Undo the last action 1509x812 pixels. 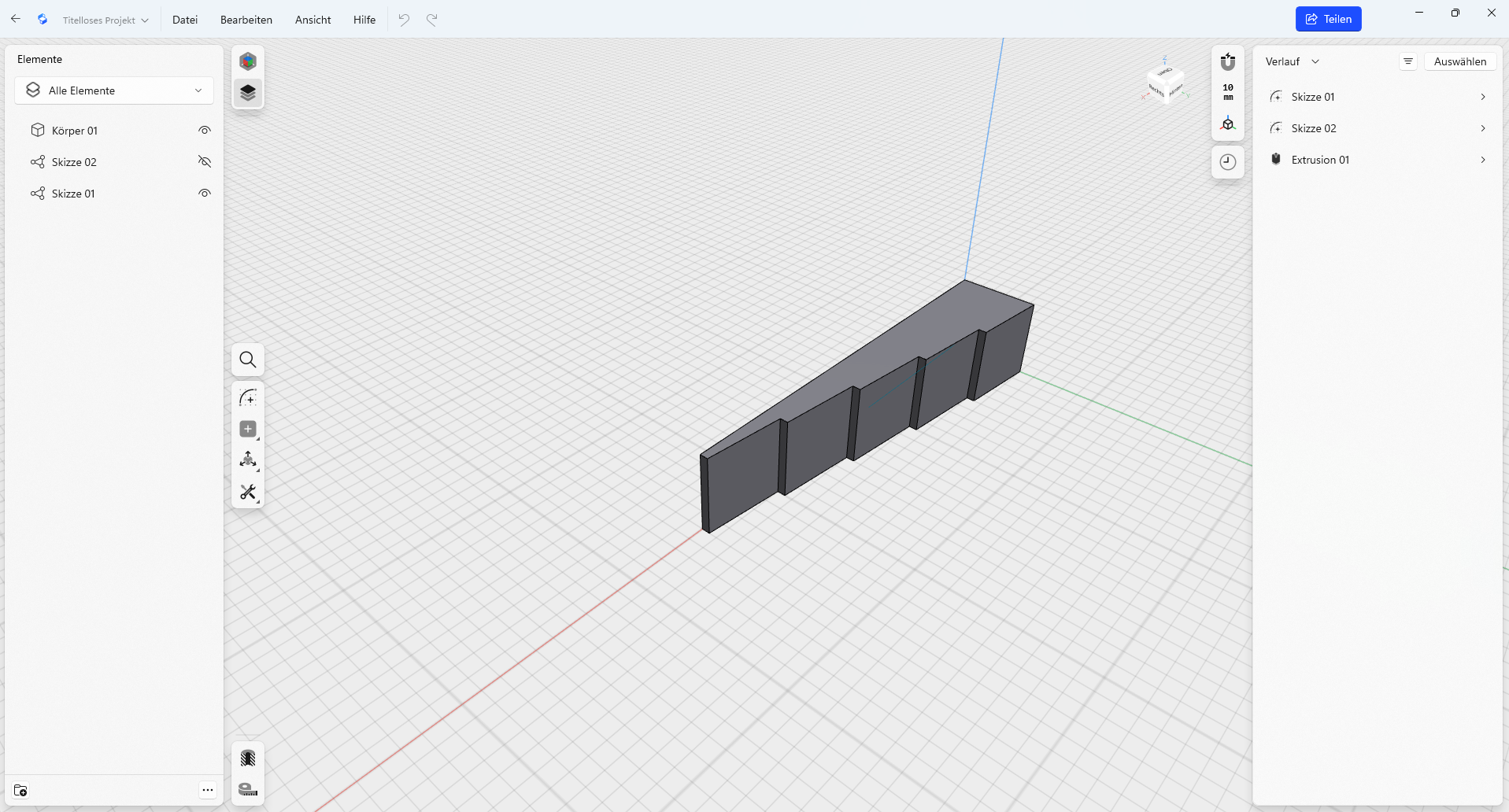pos(404,20)
